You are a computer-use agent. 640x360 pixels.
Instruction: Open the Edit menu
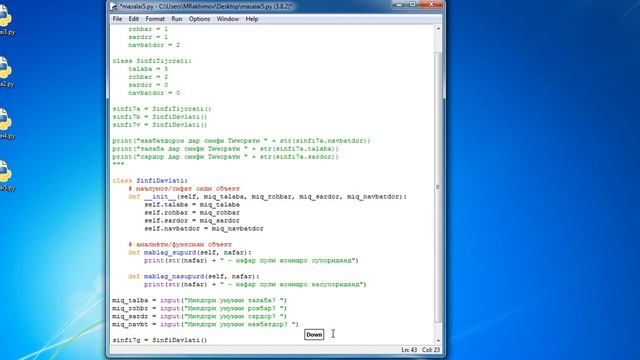click(x=133, y=19)
